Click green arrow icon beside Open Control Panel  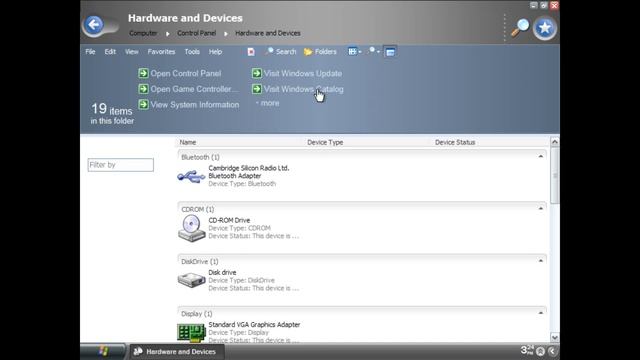click(143, 73)
